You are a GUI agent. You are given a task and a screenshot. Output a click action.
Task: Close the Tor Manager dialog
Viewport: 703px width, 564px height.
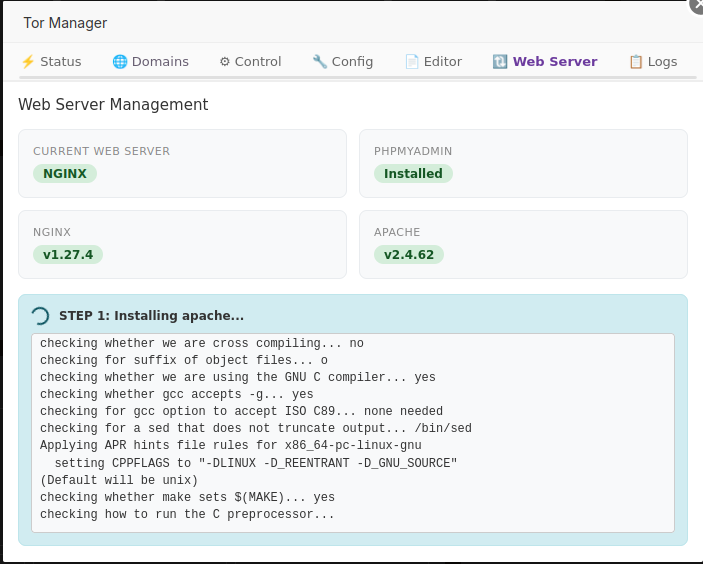696,5
